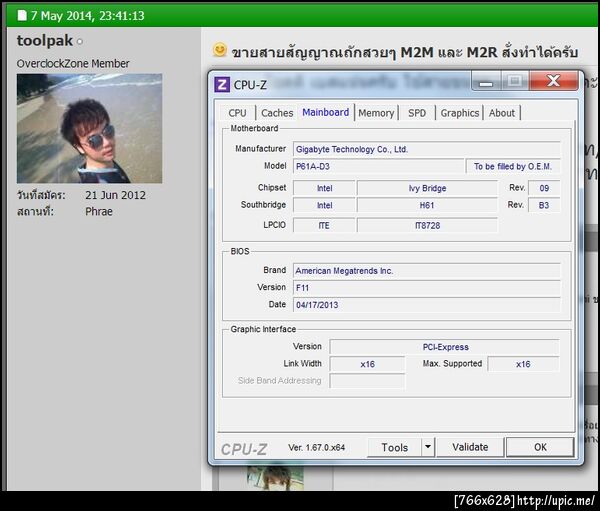Click the OverclockZone Member label
This screenshot has height=511, width=600.
pos(73,64)
